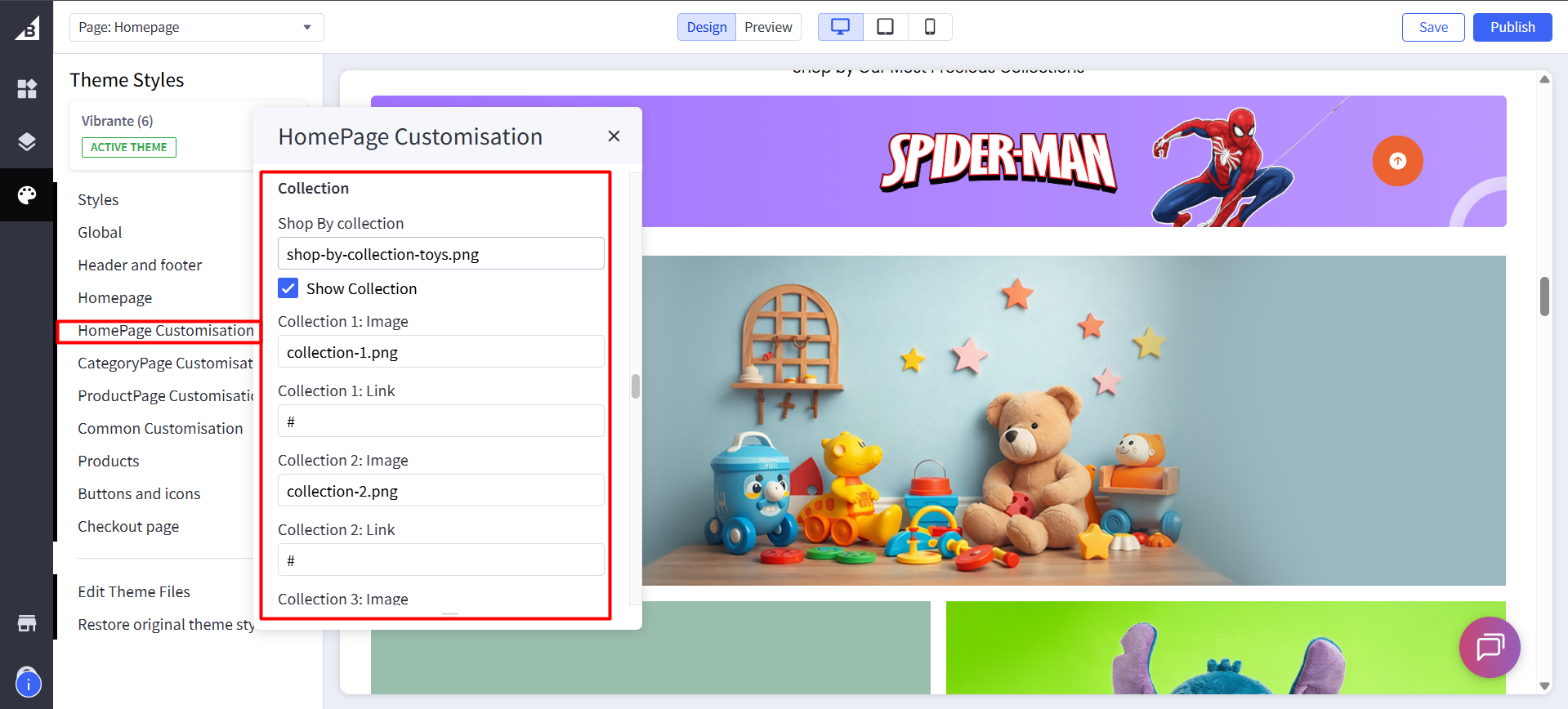Select the theme styles palette icon
The width and height of the screenshot is (1568, 709).
27,195
